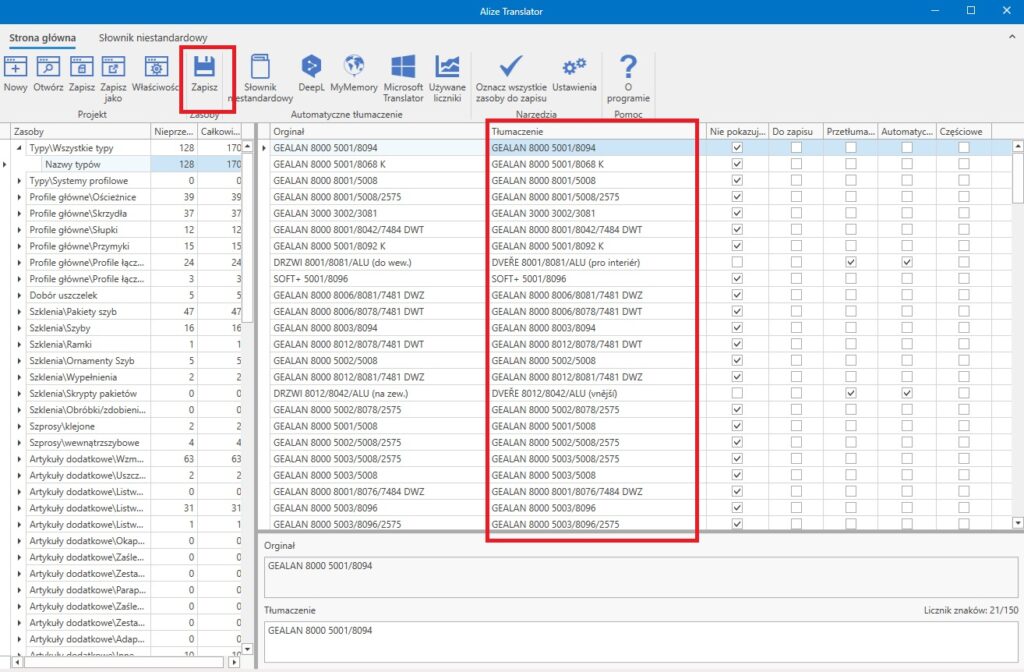Viewport: 1024px width, 672px height.
Task: Select Szklenia\Szyby resource
Action: [x=59, y=328]
